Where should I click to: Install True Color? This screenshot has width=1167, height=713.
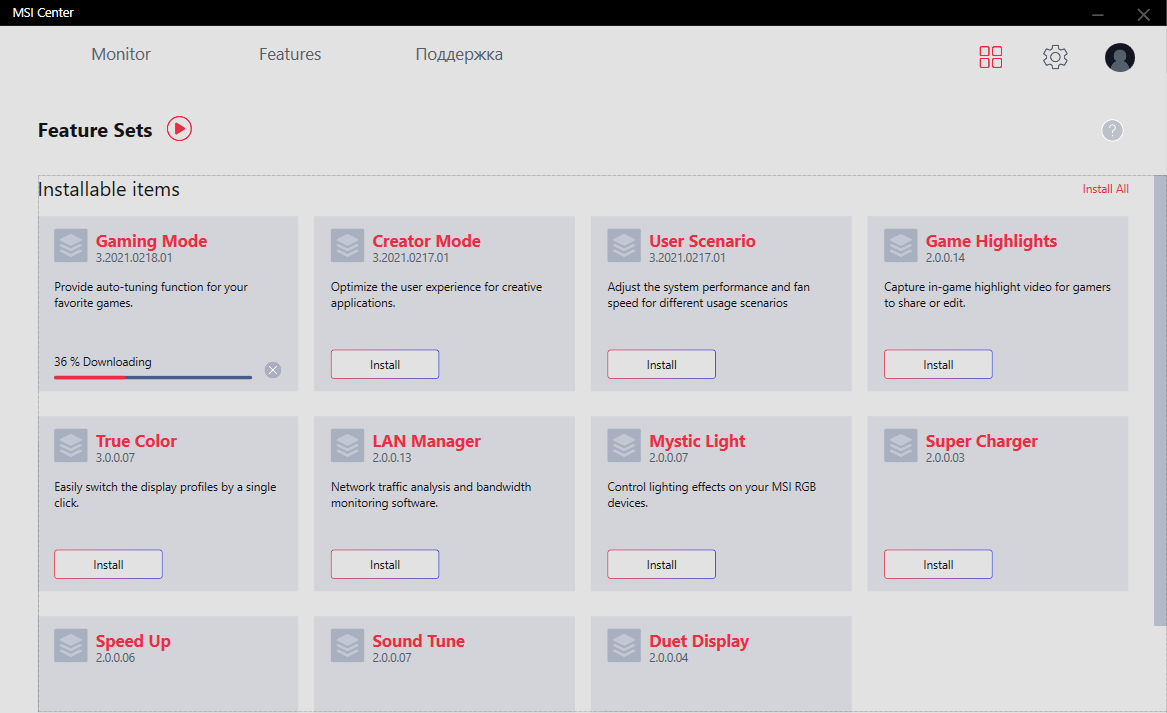(x=108, y=565)
